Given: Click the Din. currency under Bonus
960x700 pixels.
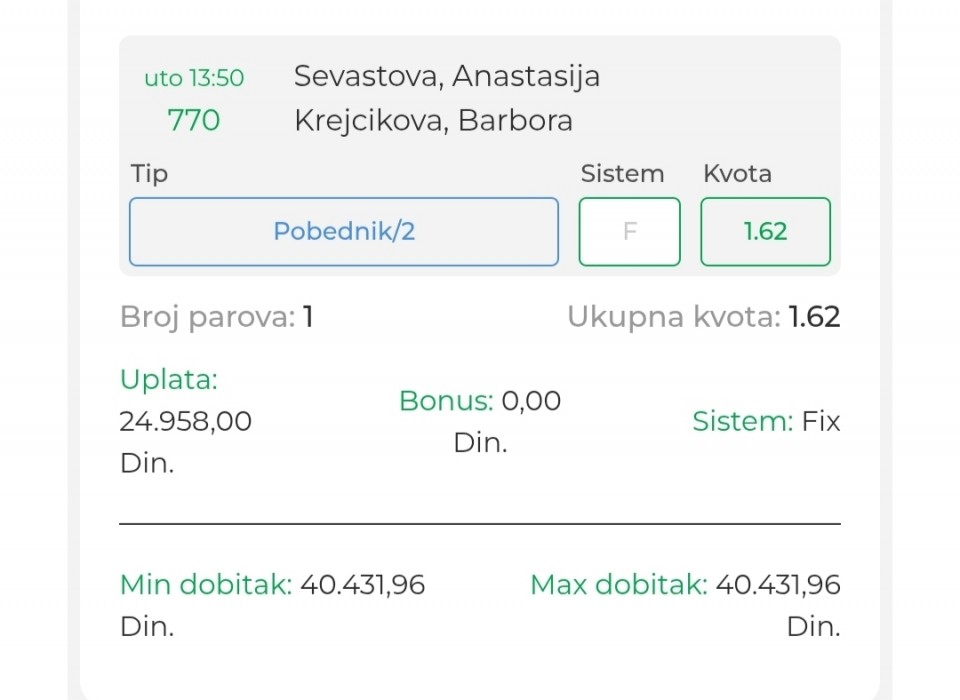Looking at the screenshot, I should pos(480,443).
